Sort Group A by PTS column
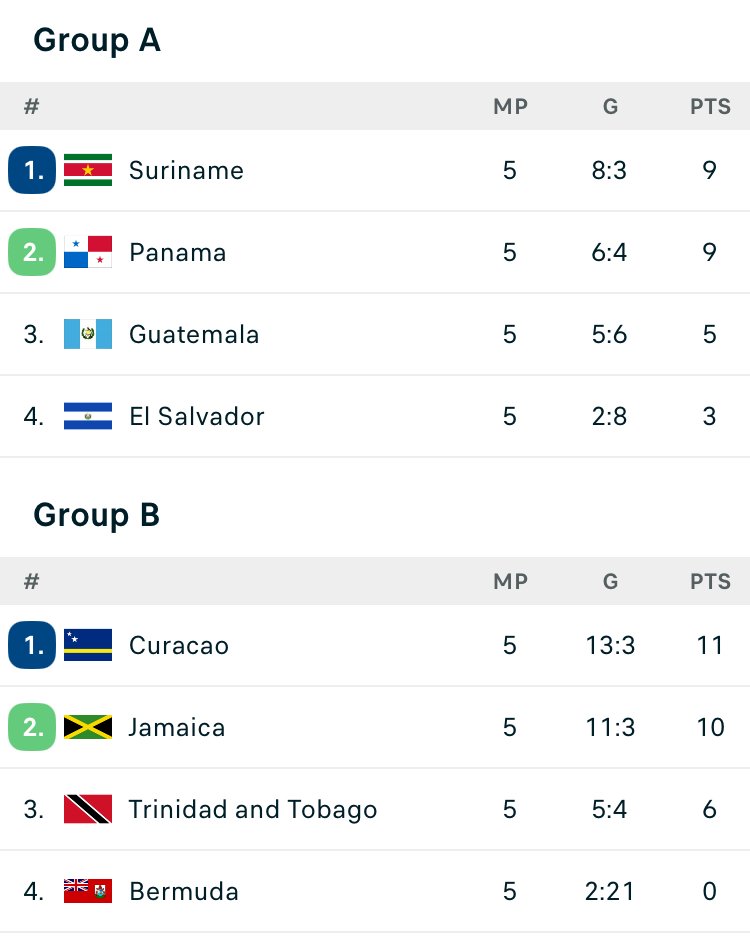This screenshot has height=937, width=750. (x=710, y=106)
